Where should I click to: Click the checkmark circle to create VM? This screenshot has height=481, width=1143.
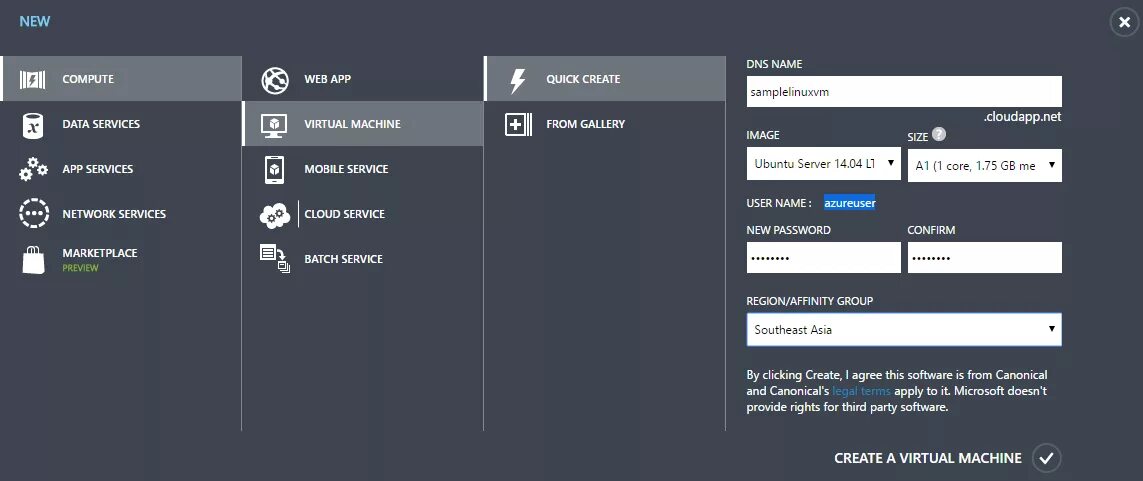(1047, 458)
